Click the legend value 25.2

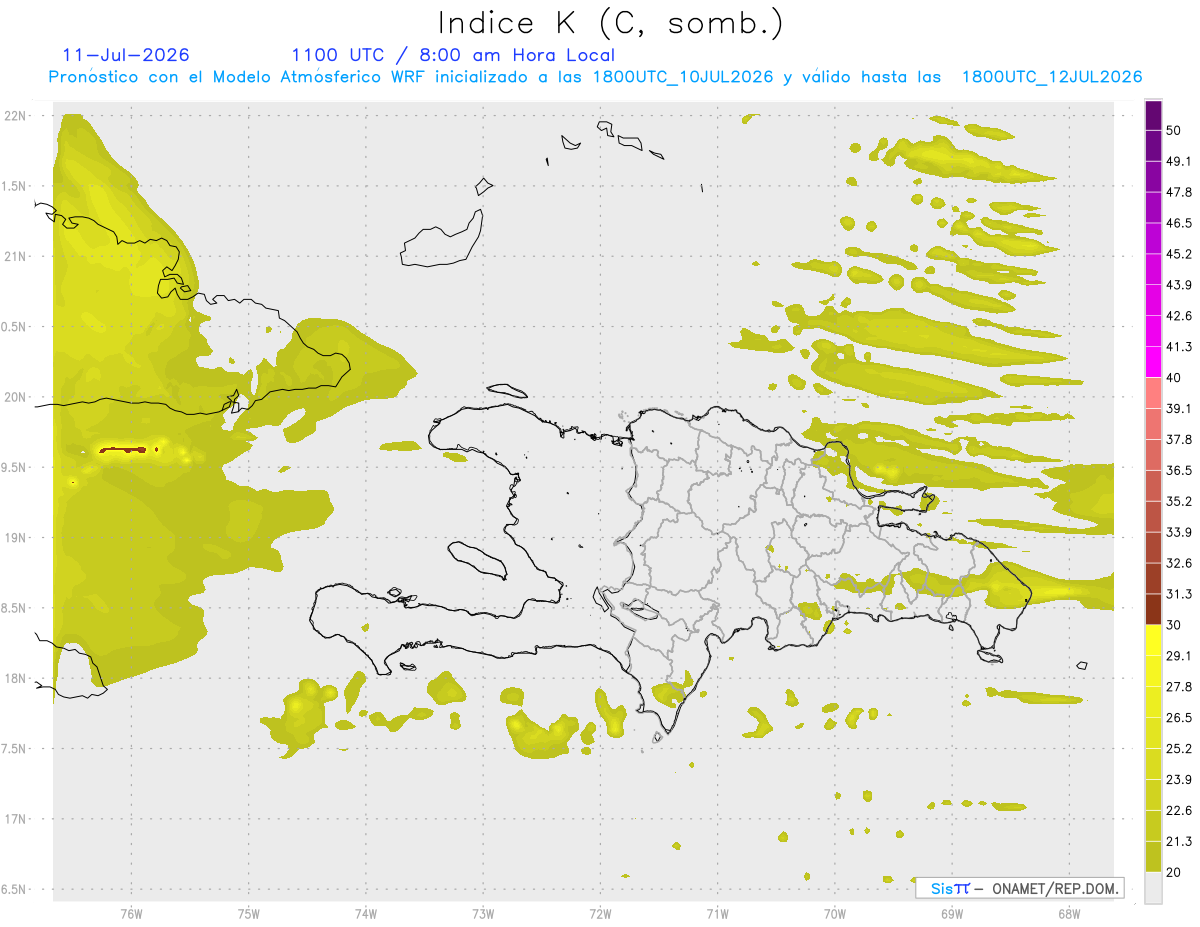[x=1179, y=749]
